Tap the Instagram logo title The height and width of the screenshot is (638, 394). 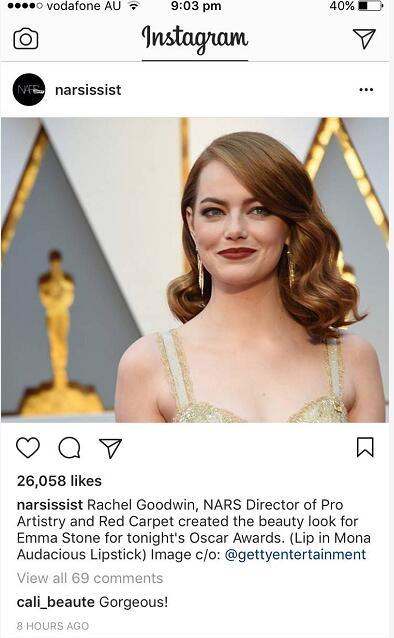pyautogui.click(x=195, y=39)
